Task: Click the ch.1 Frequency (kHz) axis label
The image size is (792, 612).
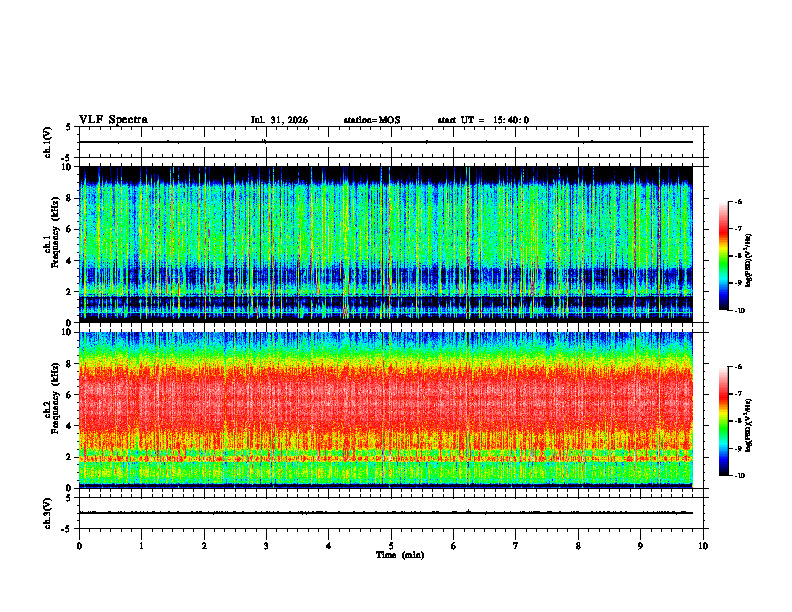Action: [51, 244]
